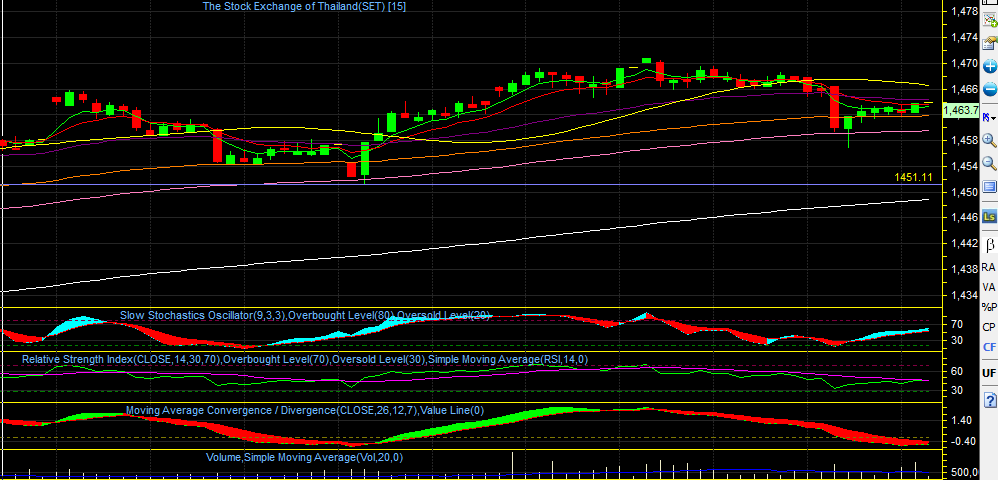Click the chart title Stock Exchange of Thailand(SET)
Screen dimensions: 998x480
pyautogui.click(x=304, y=6)
